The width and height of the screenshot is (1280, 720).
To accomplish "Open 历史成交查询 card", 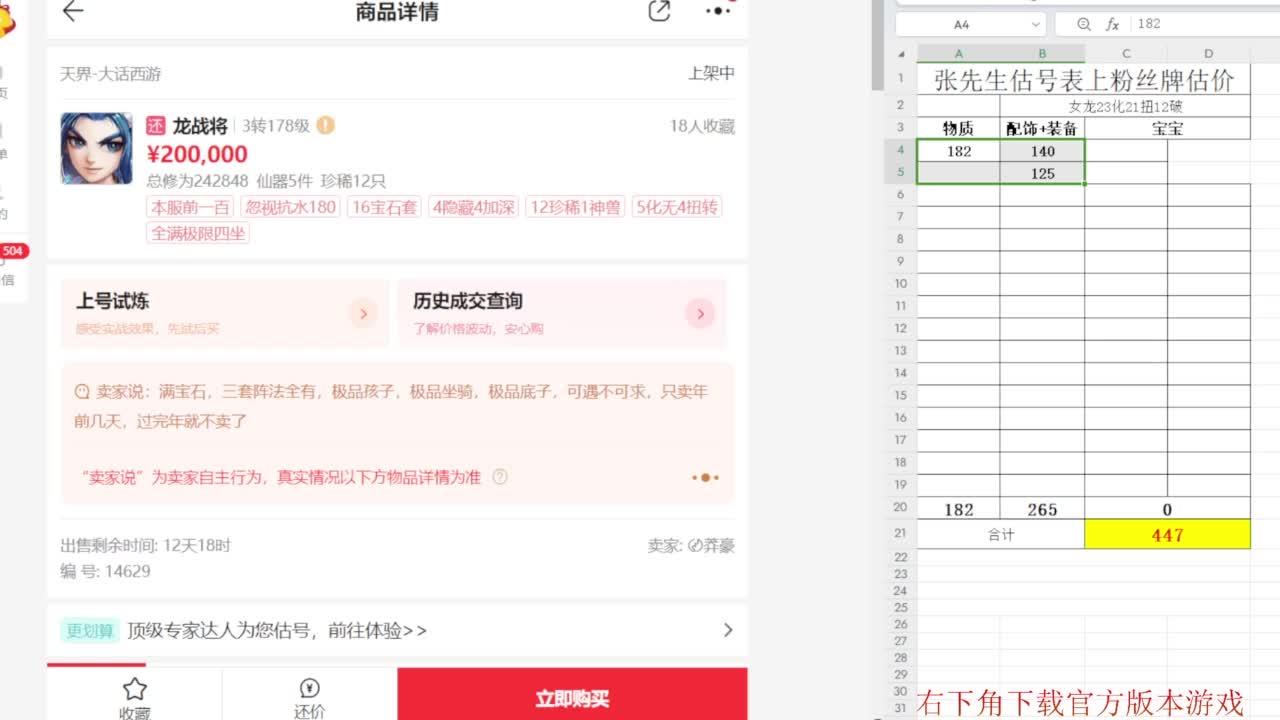I will pyautogui.click(x=562, y=313).
